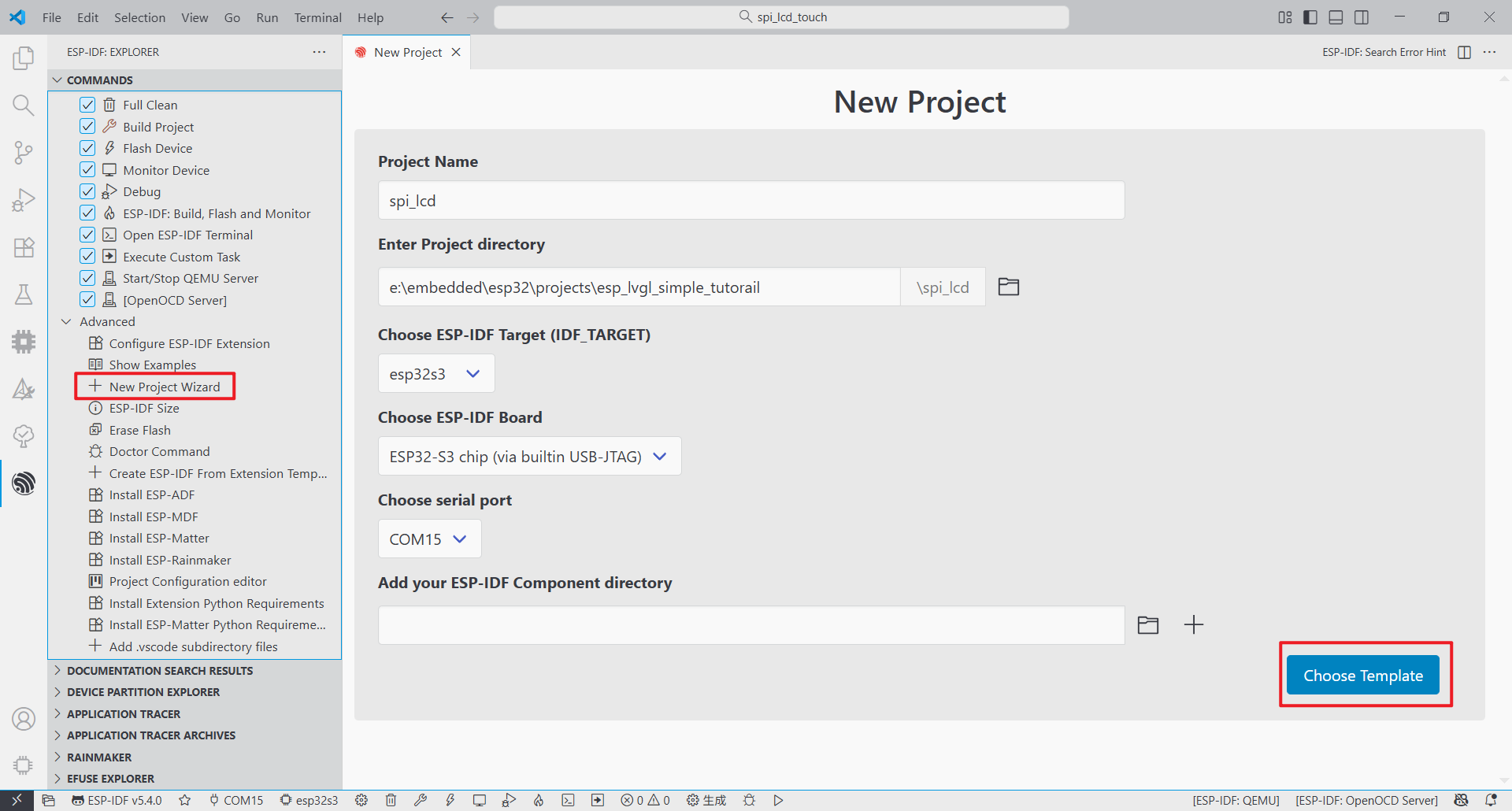This screenshot has width=1512, height=811.
Task: Click the Choose Template button
Action: coord(1363,675)
